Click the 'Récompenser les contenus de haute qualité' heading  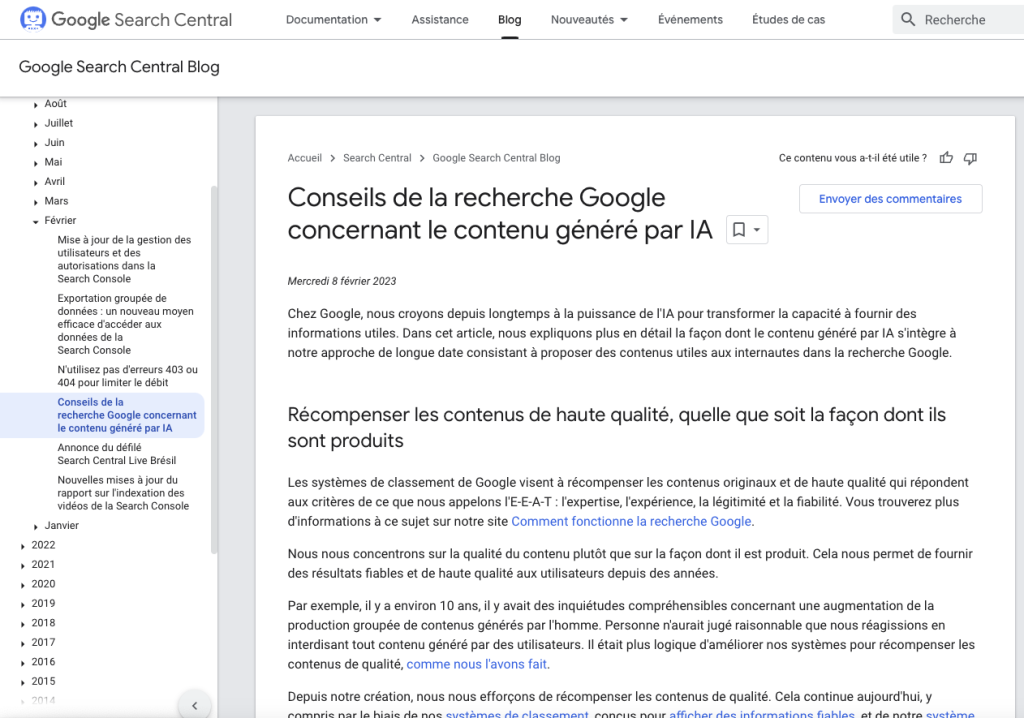[x=616, y=427]
